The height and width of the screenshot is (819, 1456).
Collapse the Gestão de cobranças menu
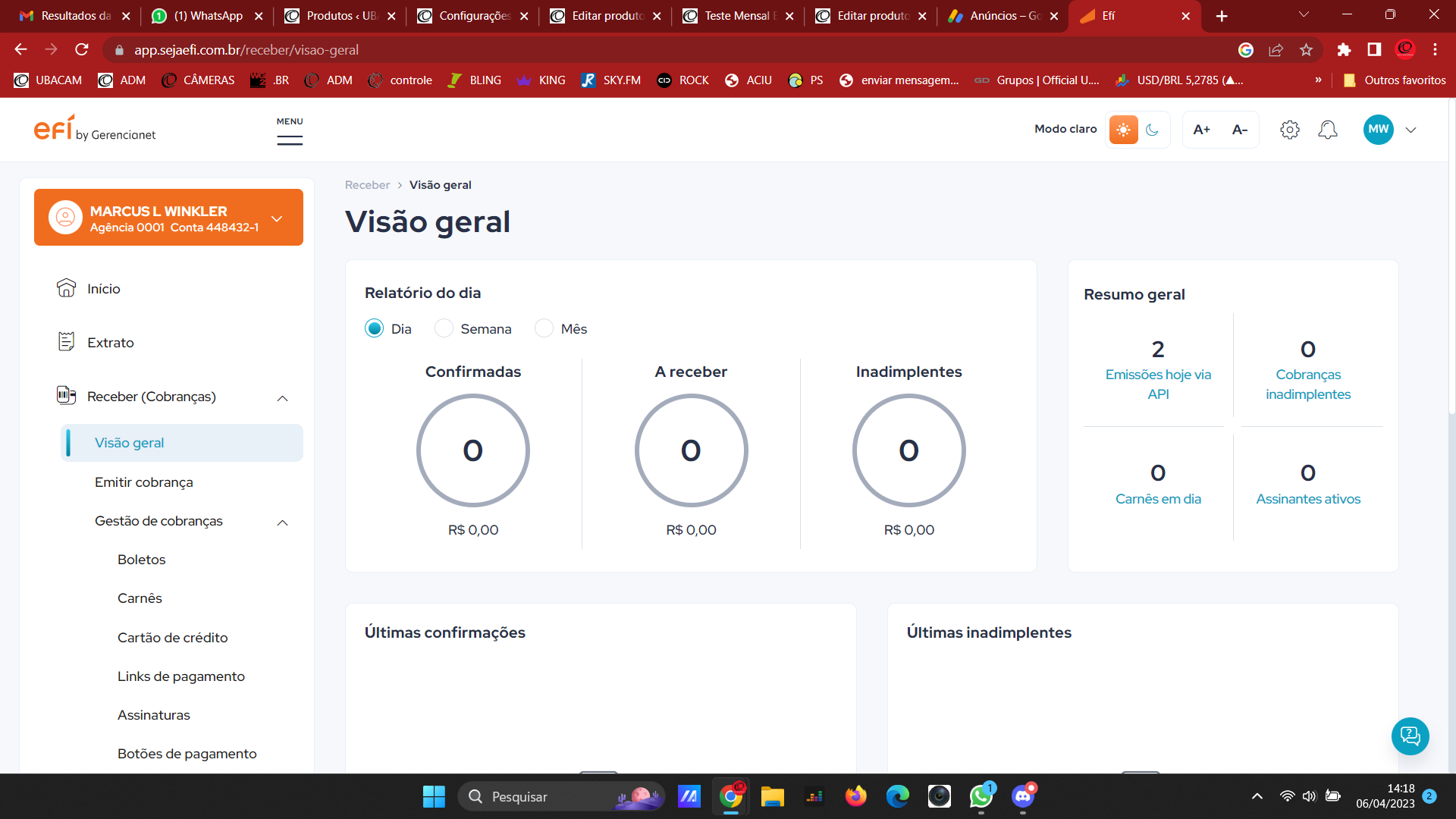[x=284, y=521]
